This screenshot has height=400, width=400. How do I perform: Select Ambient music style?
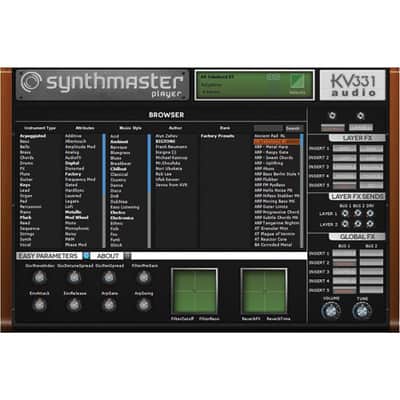coord(119,142)
